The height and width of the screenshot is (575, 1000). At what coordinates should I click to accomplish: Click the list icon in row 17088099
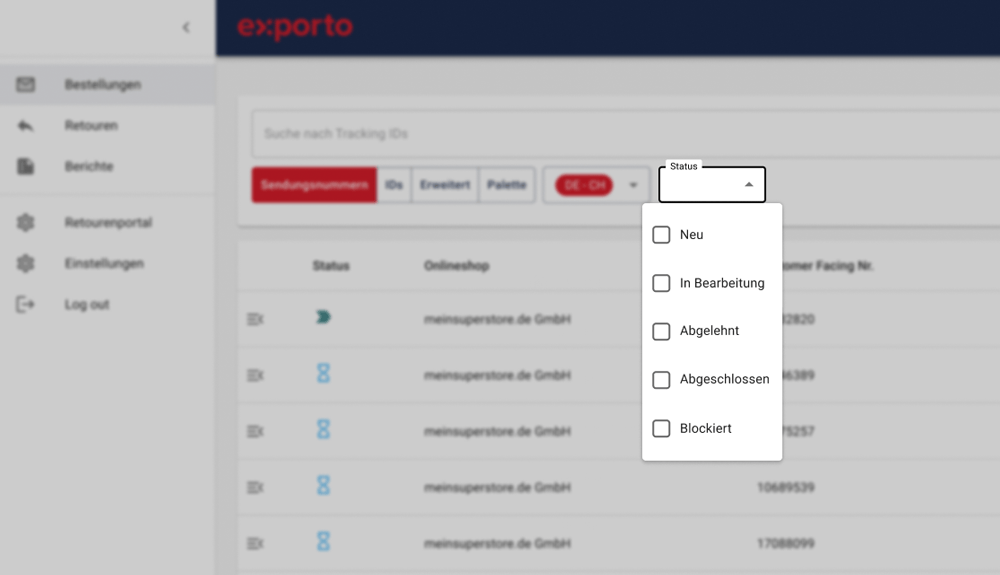255,544
